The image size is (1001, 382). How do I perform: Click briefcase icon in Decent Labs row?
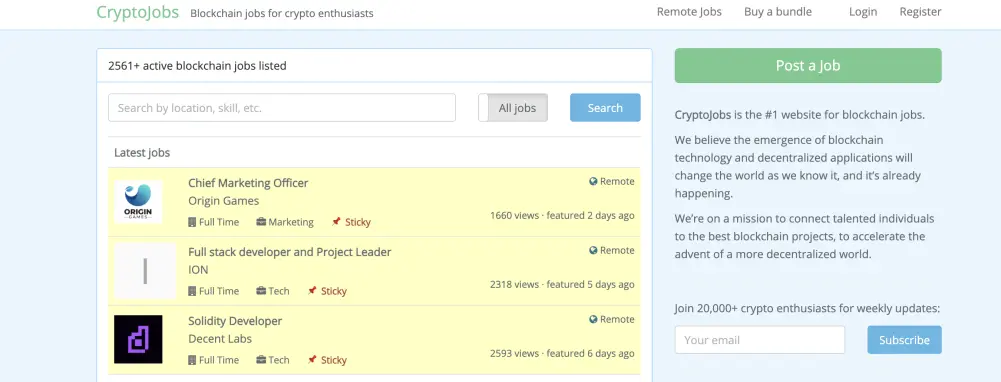tap(261, 360)
